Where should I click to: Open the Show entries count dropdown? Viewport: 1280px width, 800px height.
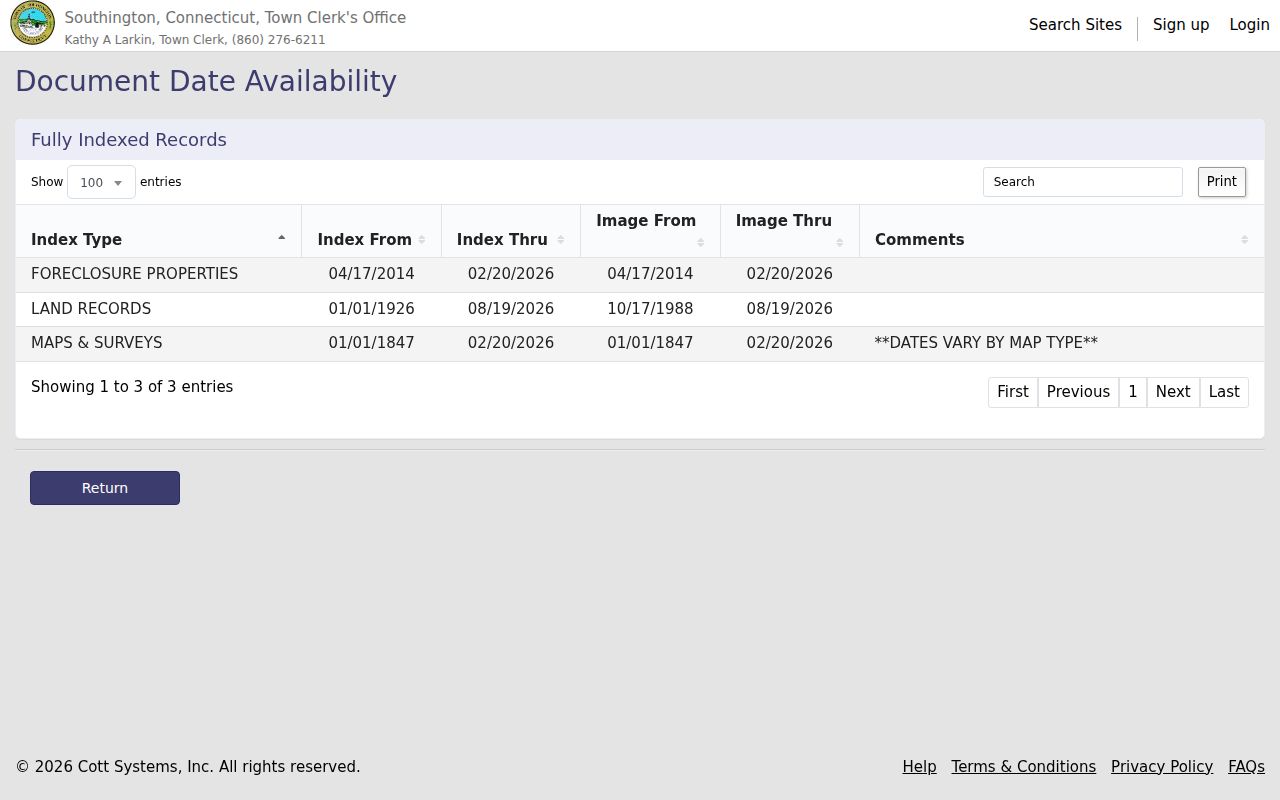click(101, 182)
